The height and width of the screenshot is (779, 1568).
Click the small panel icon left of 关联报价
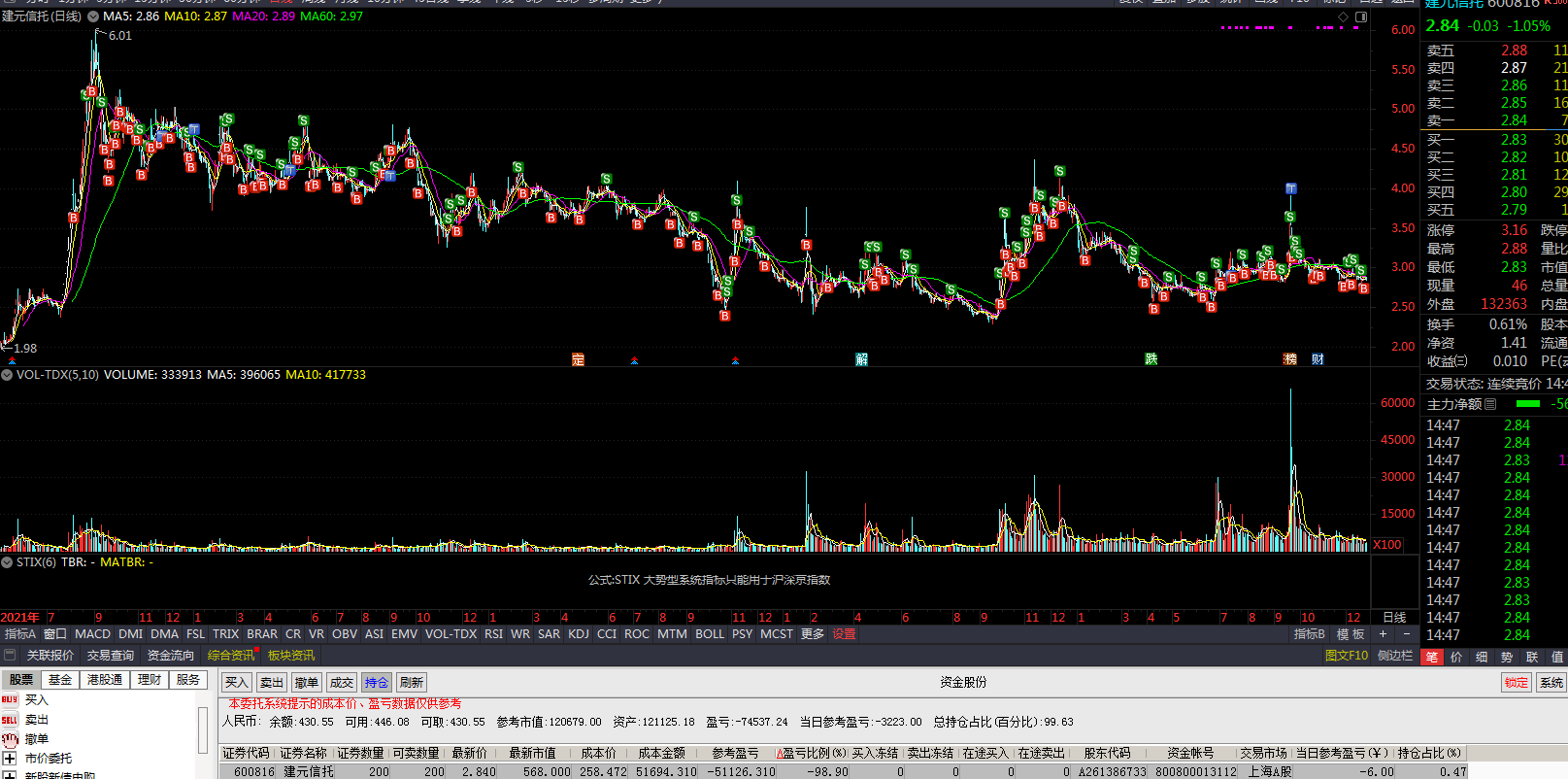coord(10,655)
